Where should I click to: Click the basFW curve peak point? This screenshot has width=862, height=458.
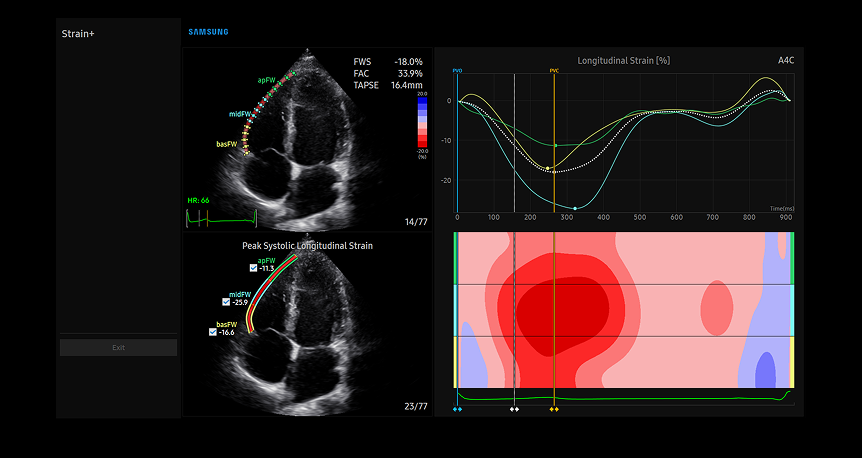(x=548, y=168)
